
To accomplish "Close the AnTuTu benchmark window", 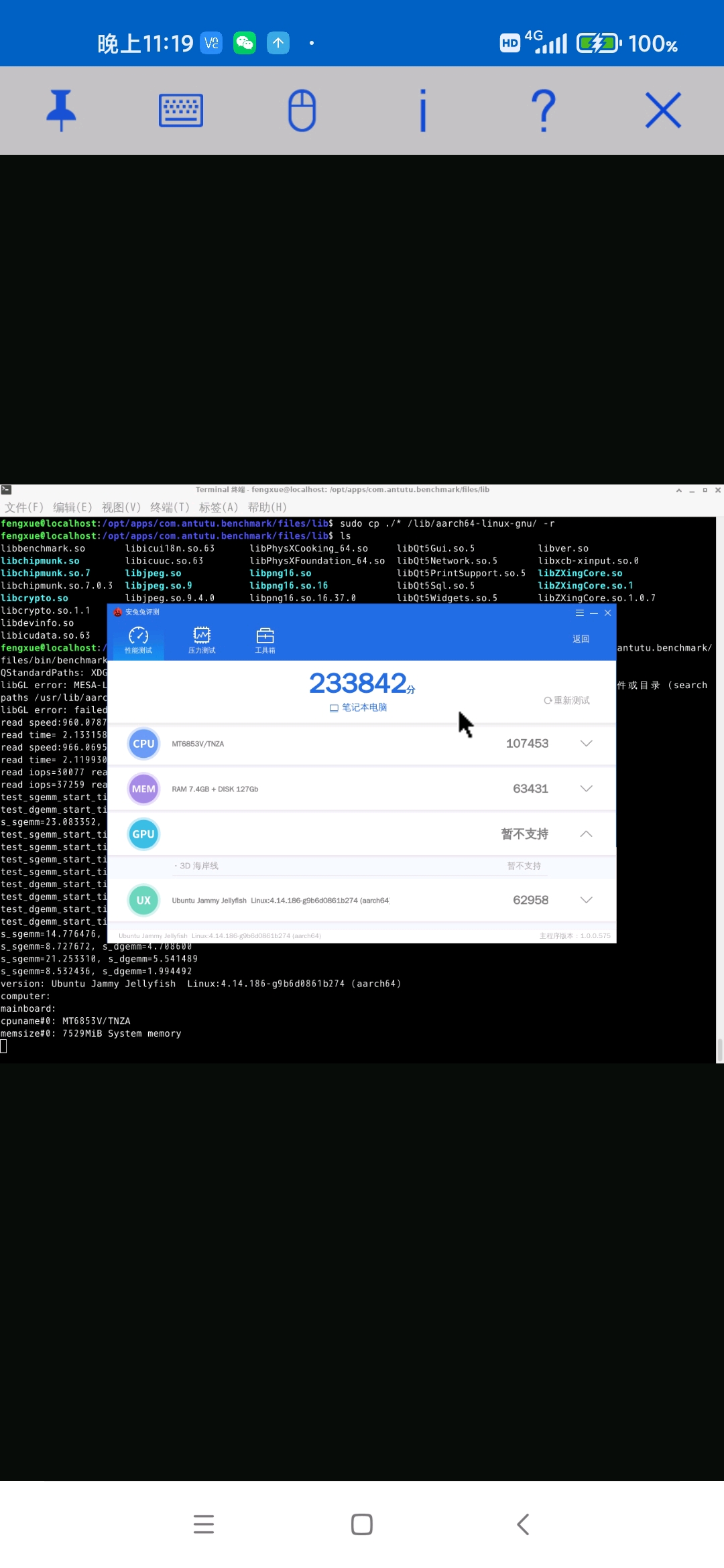I will pyautogui.click(x=608, y=612).
